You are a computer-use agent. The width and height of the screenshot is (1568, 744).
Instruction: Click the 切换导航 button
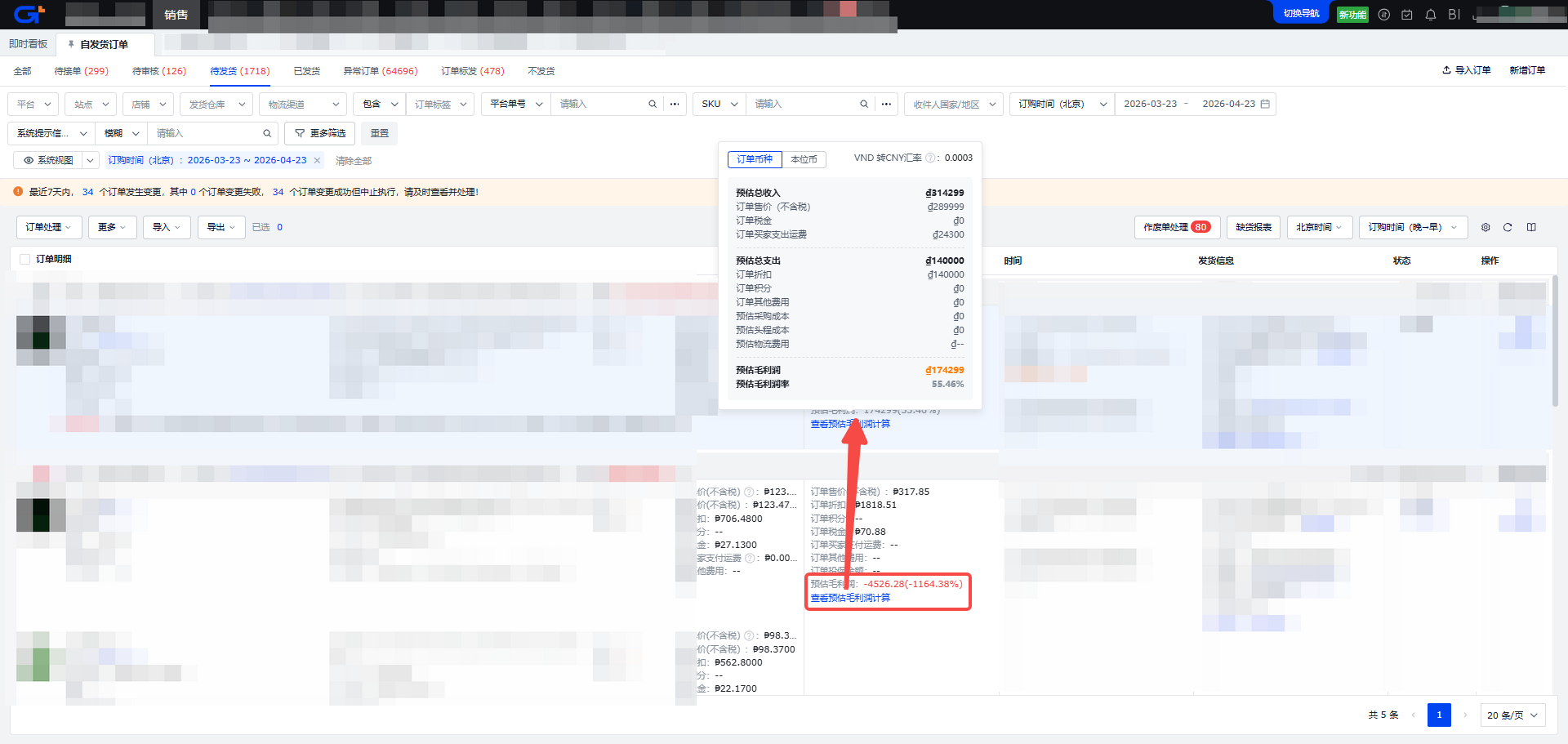click(x=1301, y=14)
